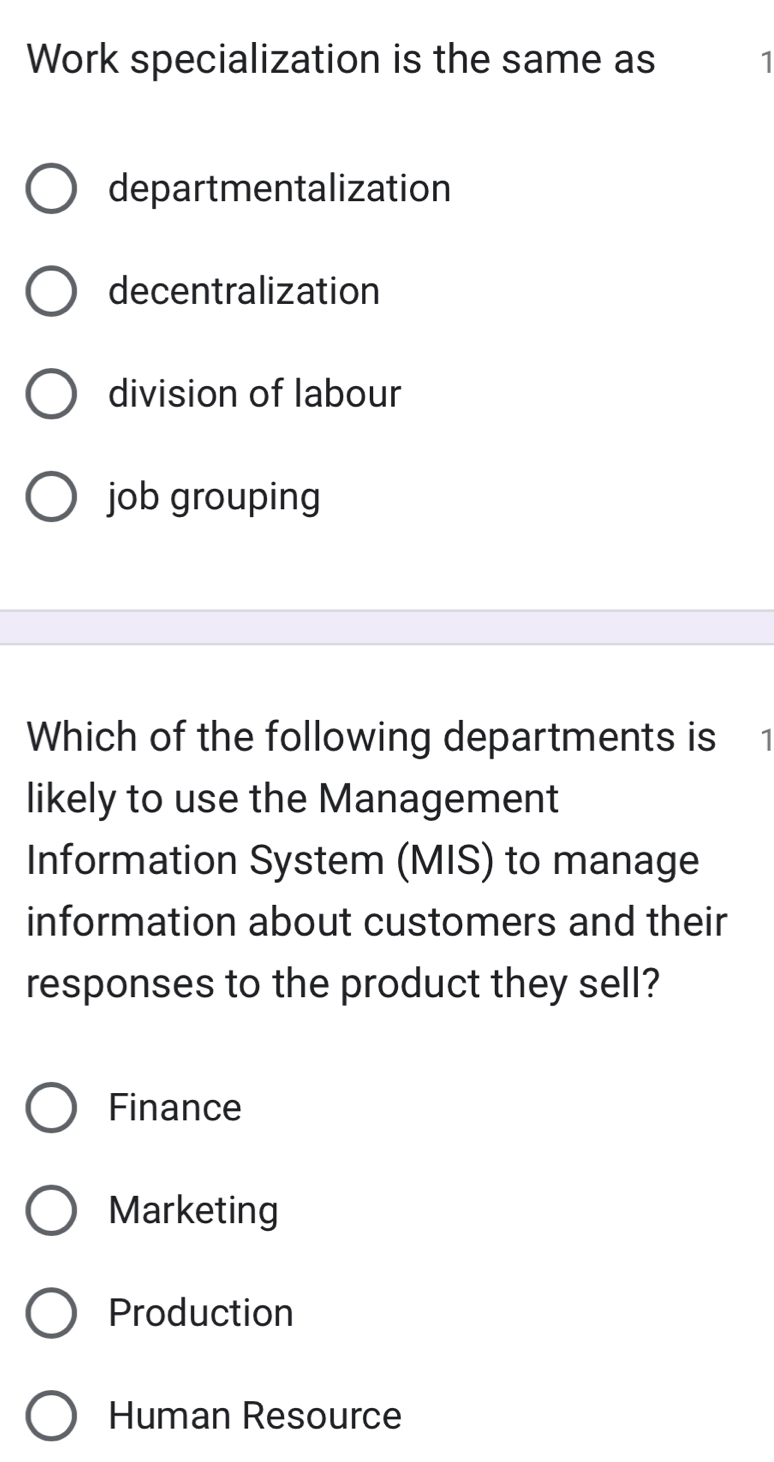The width and height of the screenshot is (774, 1462).
Task: Select Finance for the MIS question
Action: [51, 1107]
